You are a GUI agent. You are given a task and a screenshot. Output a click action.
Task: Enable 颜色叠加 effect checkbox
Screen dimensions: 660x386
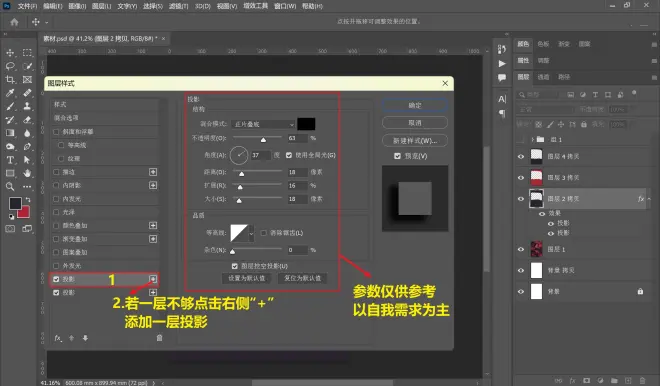(56, 226)
